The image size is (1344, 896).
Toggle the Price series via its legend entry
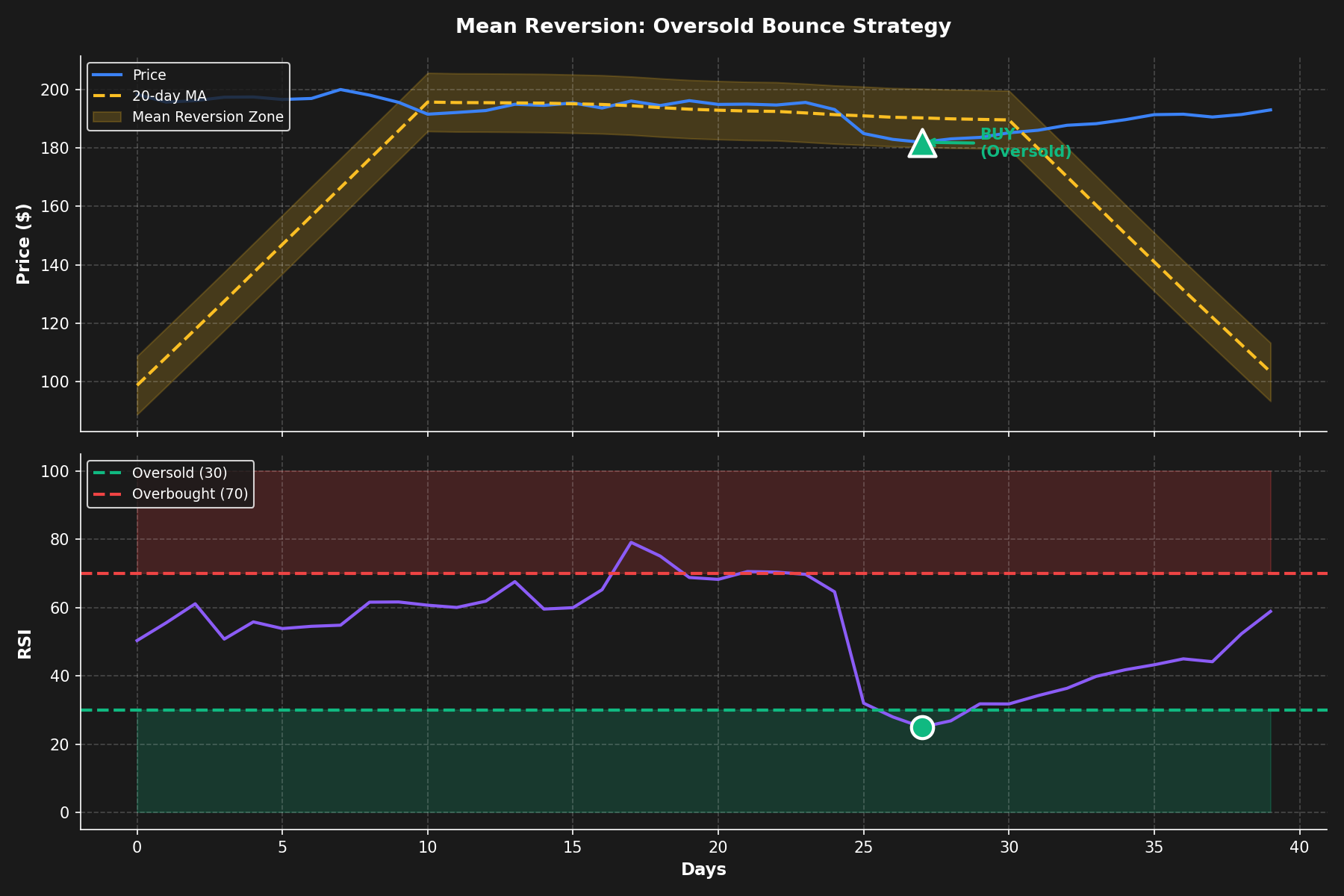149,75
